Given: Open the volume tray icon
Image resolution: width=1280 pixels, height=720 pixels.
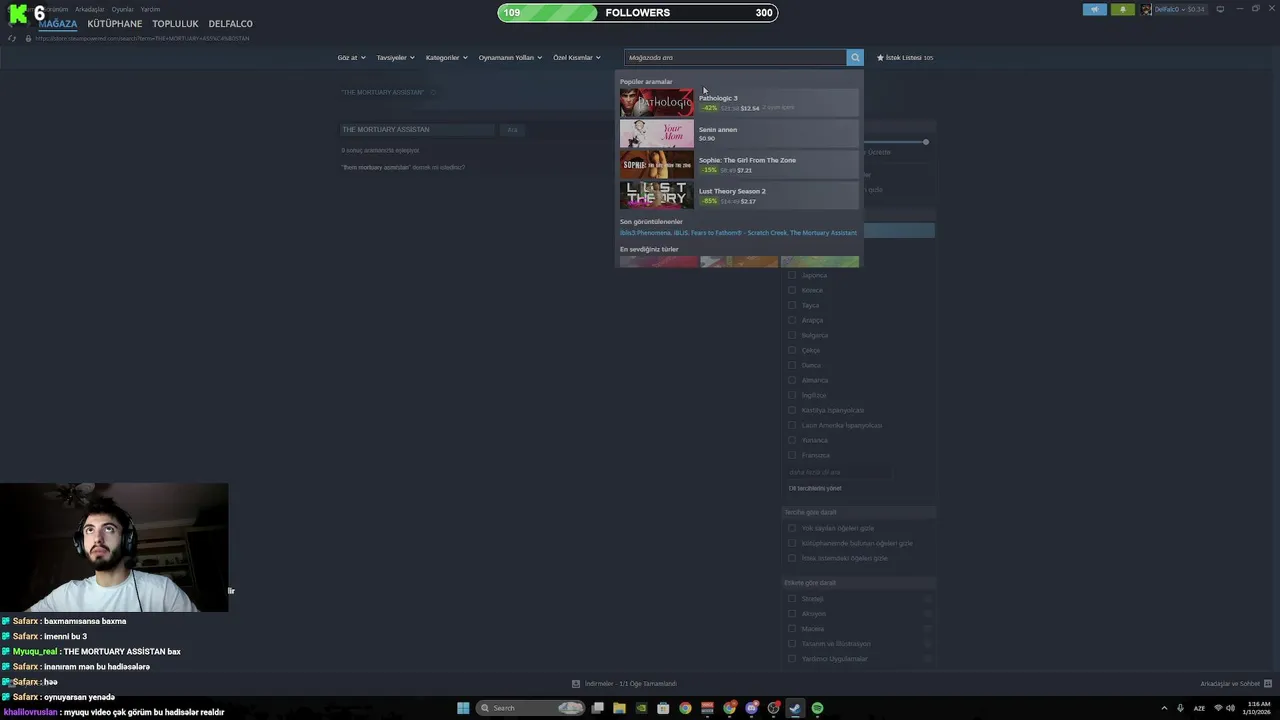Looking at the screenshot, I should click(x=1231, y=708).
